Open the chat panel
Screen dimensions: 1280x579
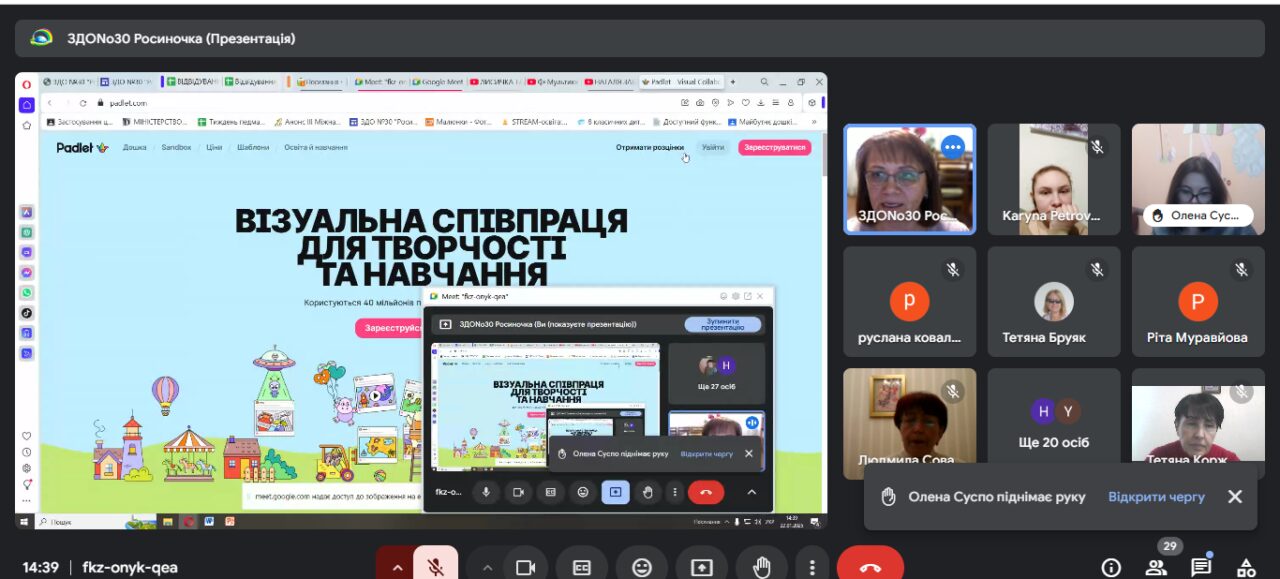[x=1201, y=567]
